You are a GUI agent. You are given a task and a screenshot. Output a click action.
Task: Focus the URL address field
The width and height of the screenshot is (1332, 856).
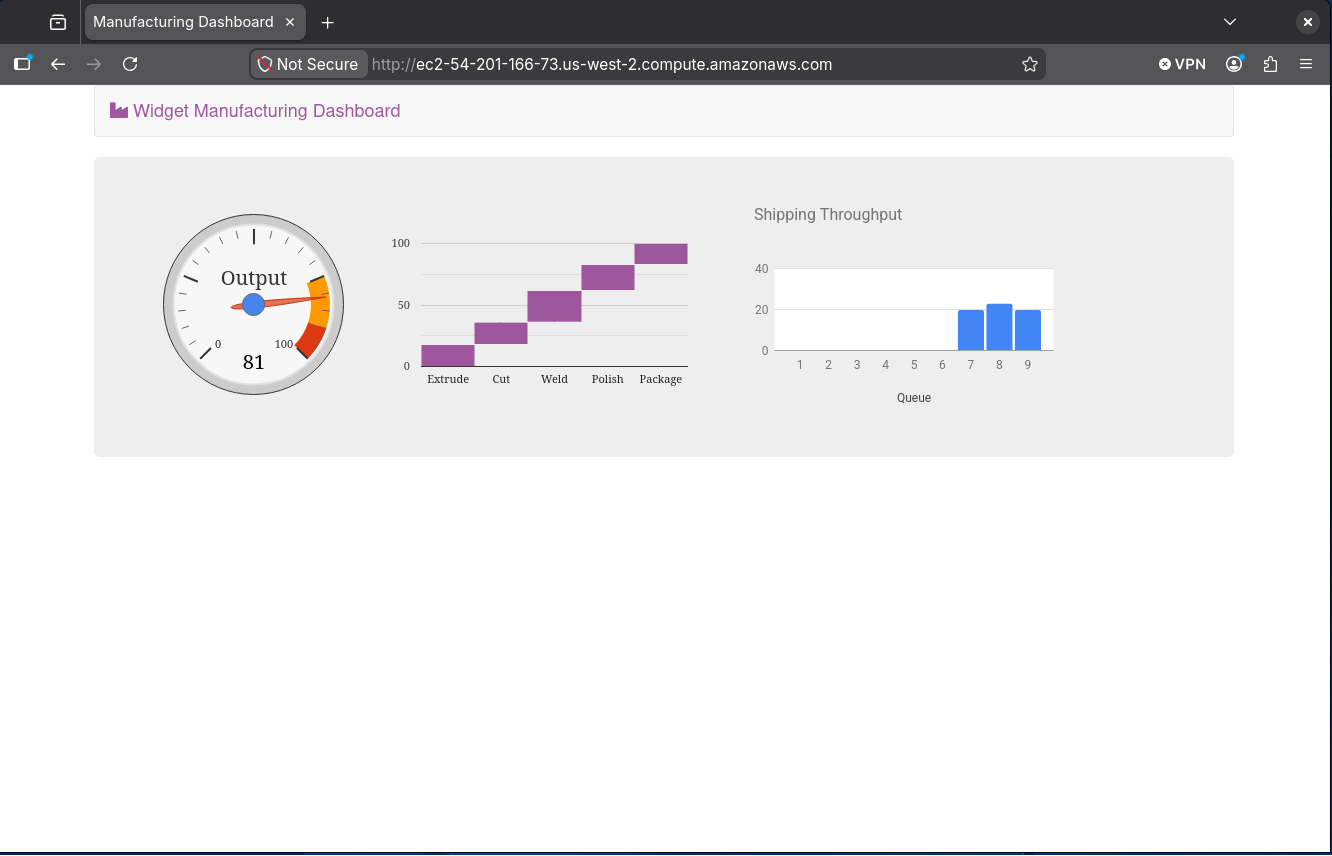point(690,64)
